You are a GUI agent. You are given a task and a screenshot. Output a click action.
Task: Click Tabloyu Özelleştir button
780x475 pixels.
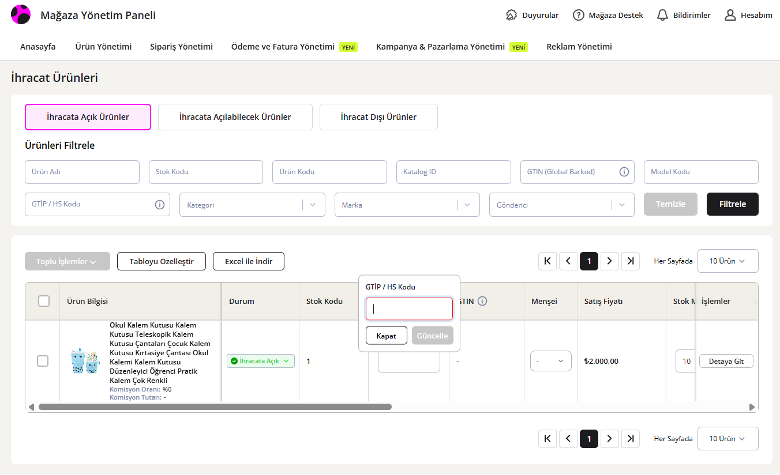(161, 262)
